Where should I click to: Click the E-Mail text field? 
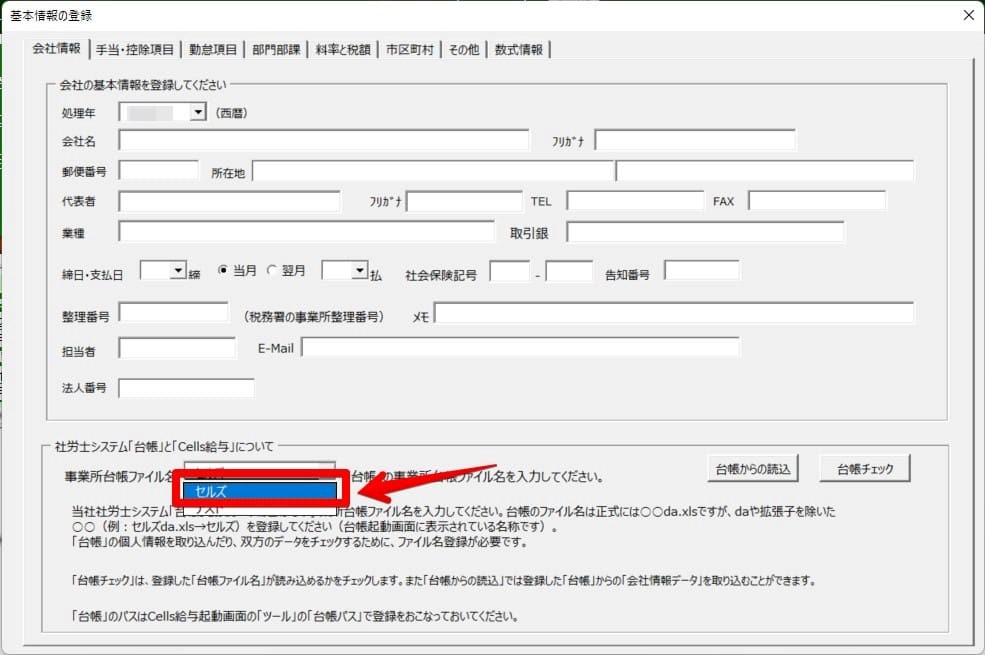click(x=520, y=347)
